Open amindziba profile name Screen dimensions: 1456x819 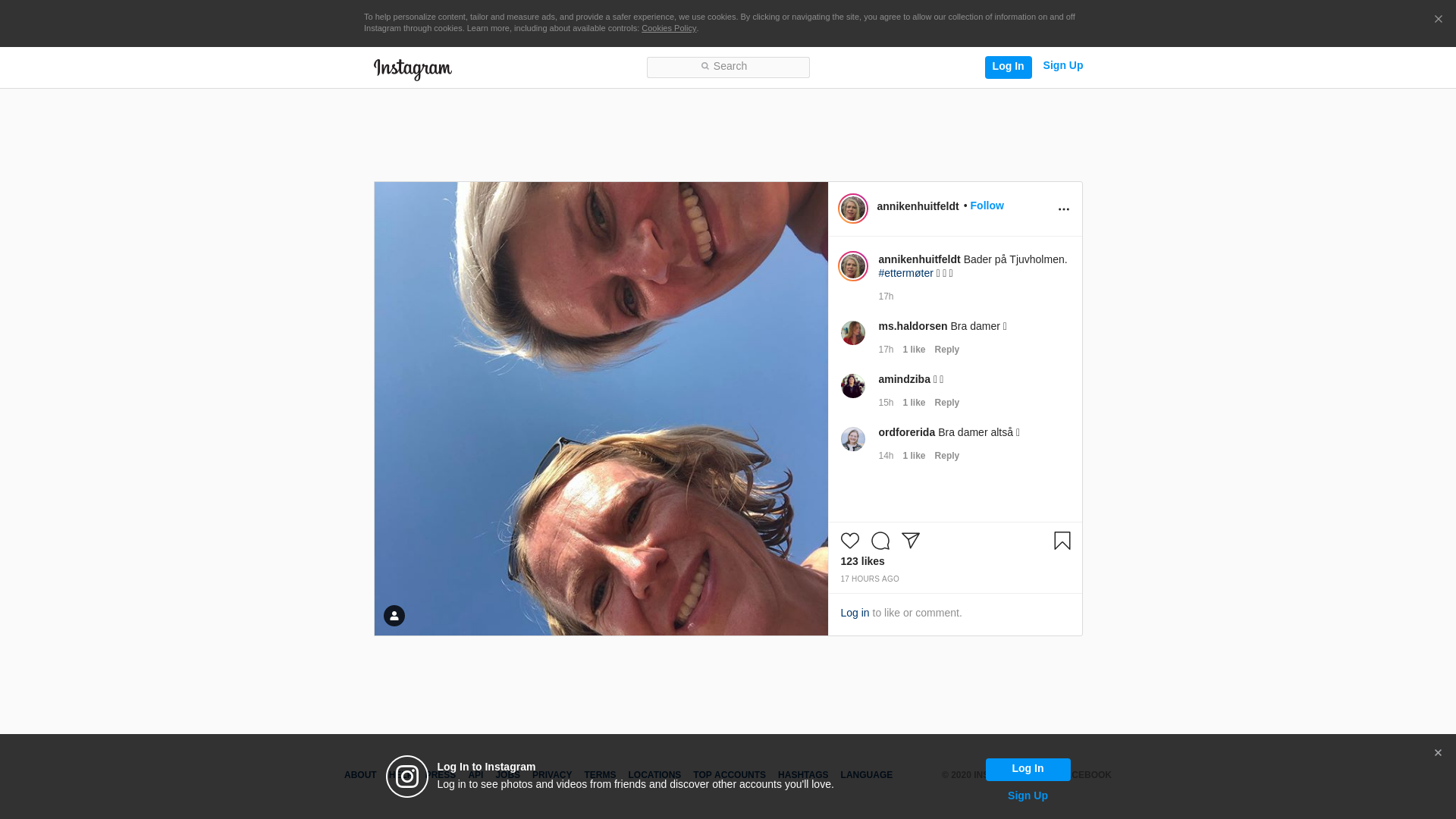click(904, 379)
